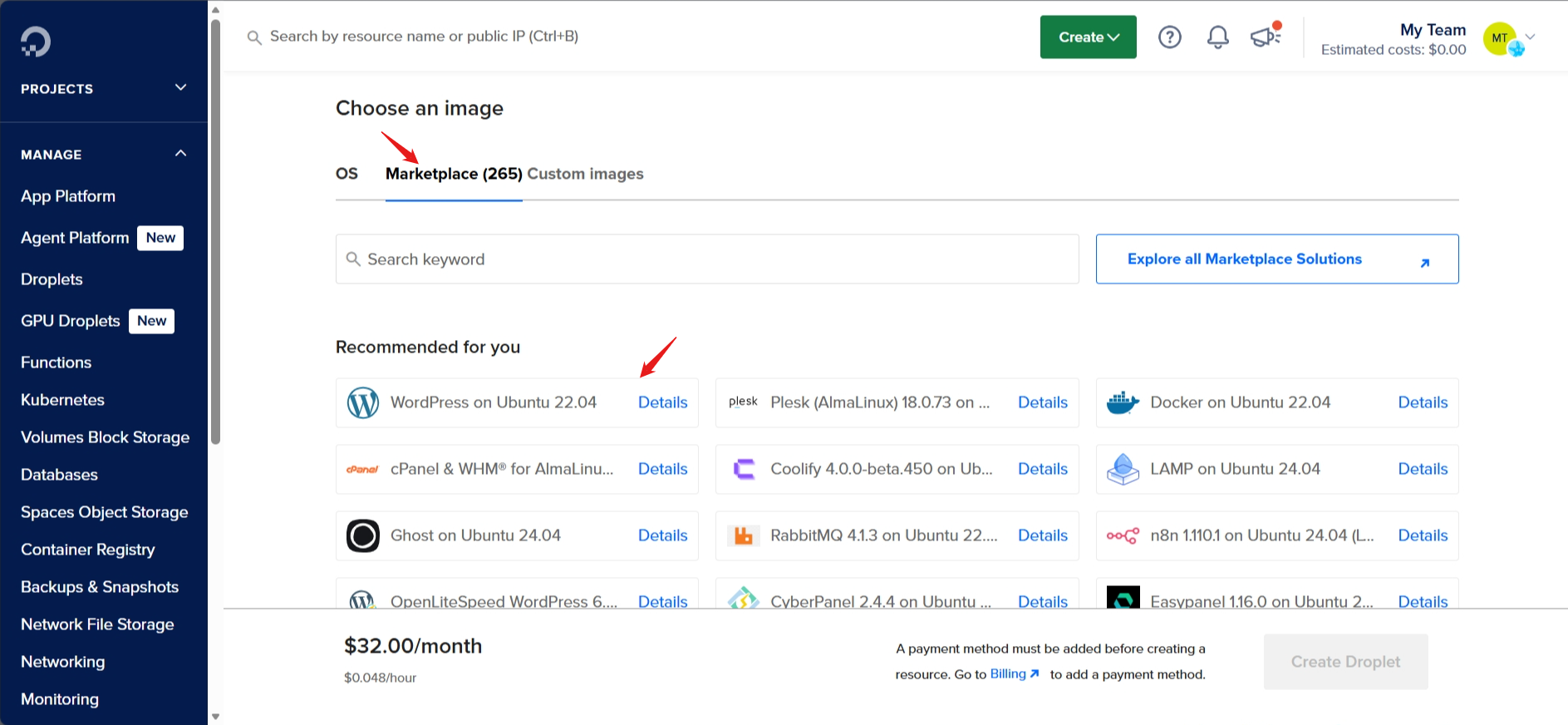Click the MT team avatar
Screen dimensions: 1568x725
click(x=1500, y=38)
